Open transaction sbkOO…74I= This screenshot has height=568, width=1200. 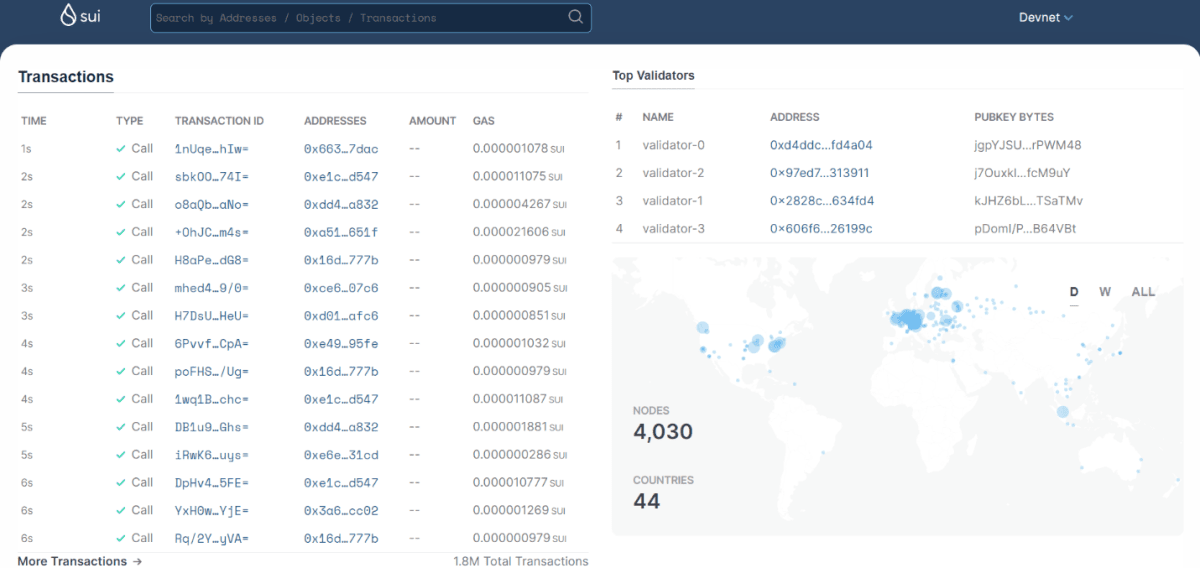(x=211, y=176)
